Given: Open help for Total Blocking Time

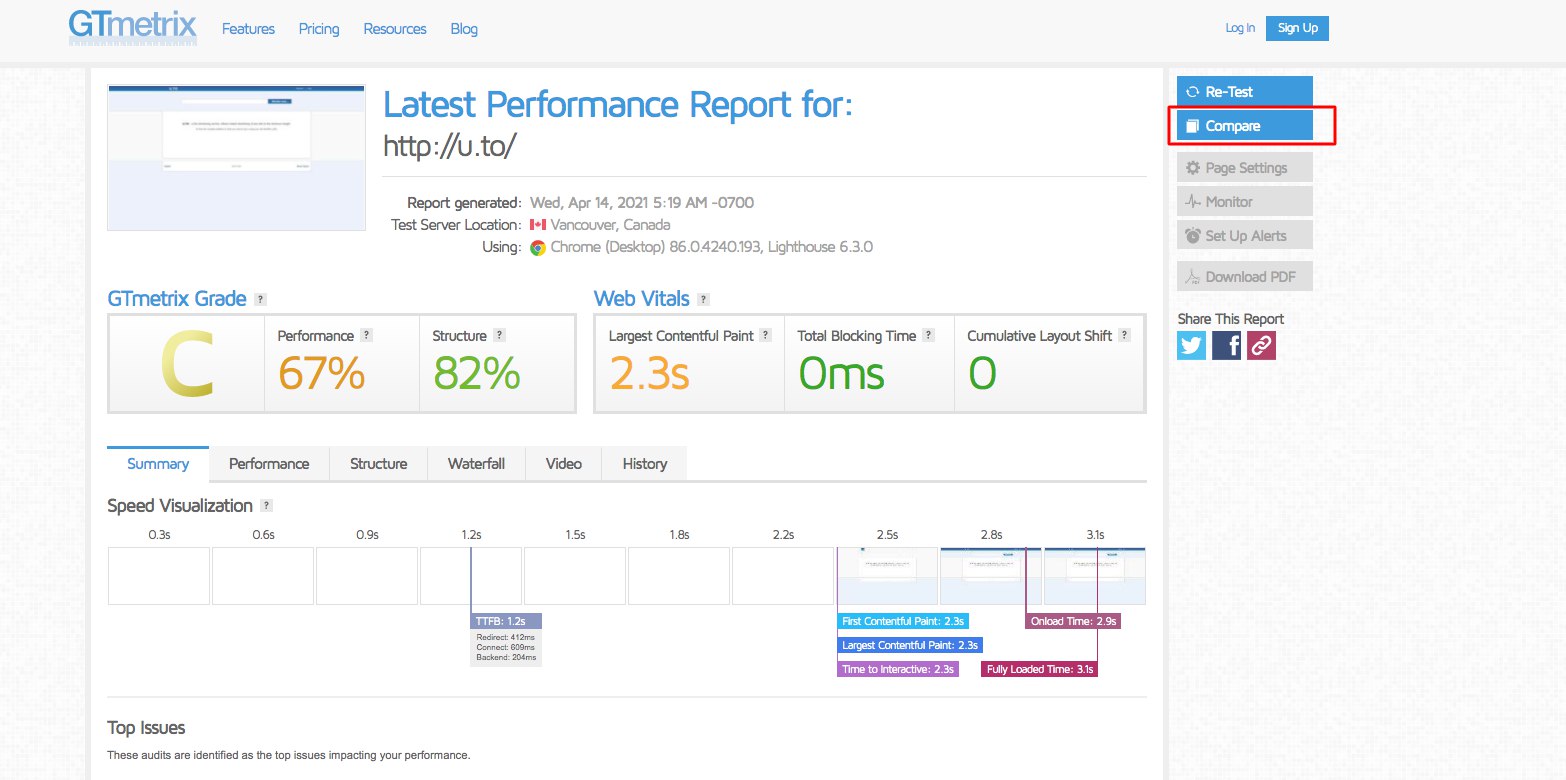Looking at the screenshot, I should click(x=929, y=336).
